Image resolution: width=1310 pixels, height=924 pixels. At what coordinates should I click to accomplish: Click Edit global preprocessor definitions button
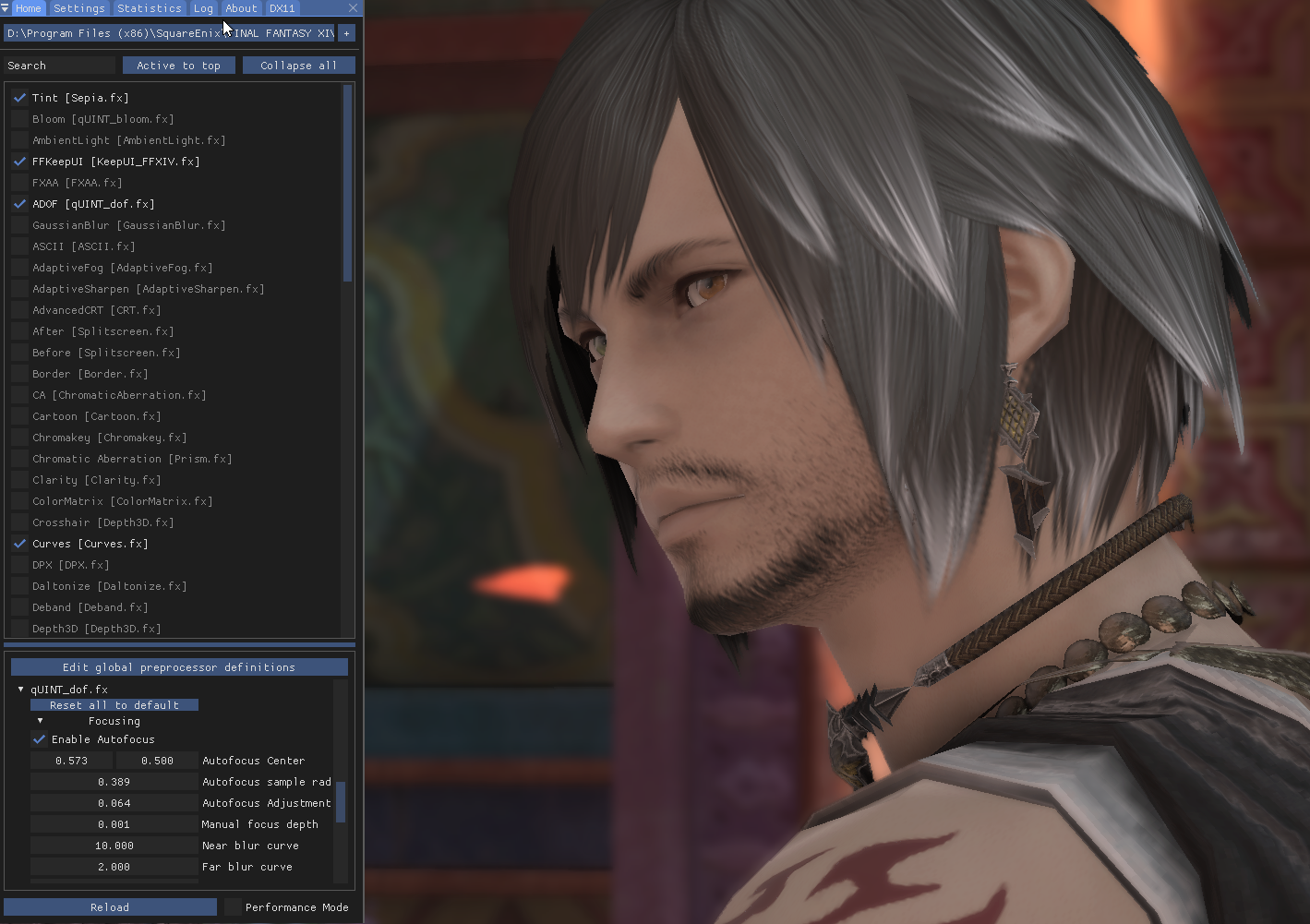click(x=179, y=667)
